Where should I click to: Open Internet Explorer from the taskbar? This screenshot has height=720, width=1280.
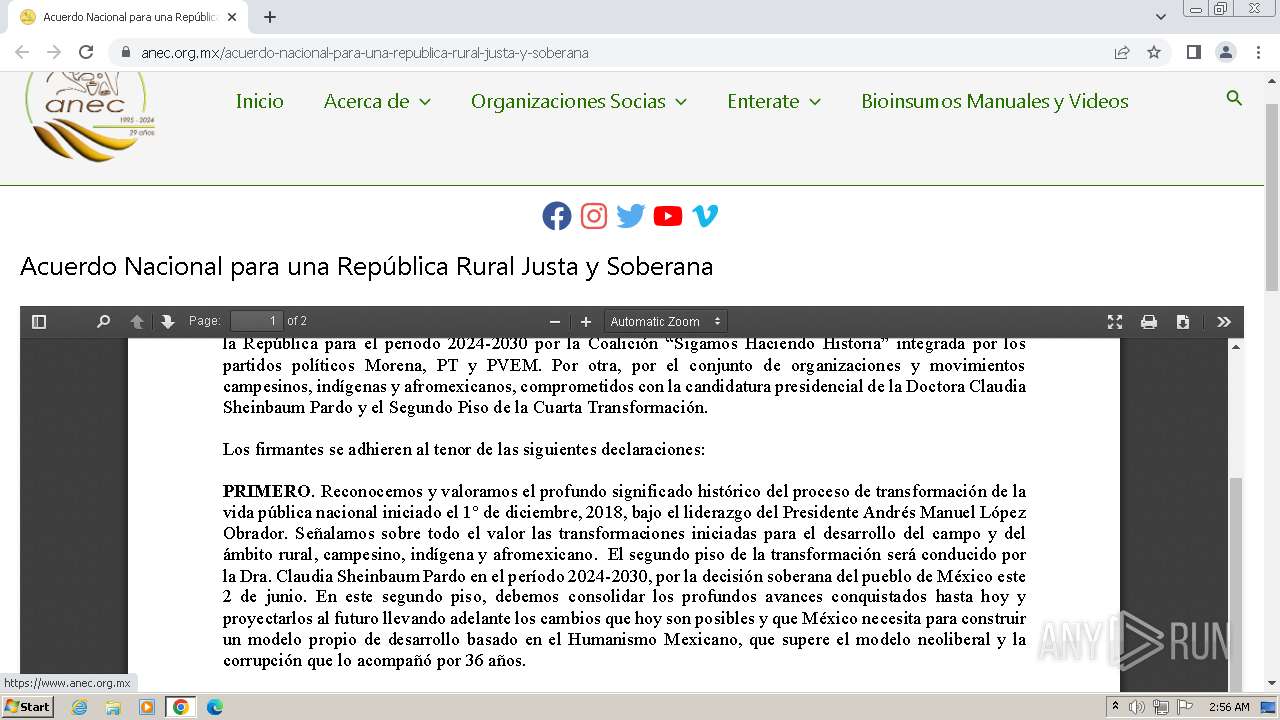(x=79, y=707)
